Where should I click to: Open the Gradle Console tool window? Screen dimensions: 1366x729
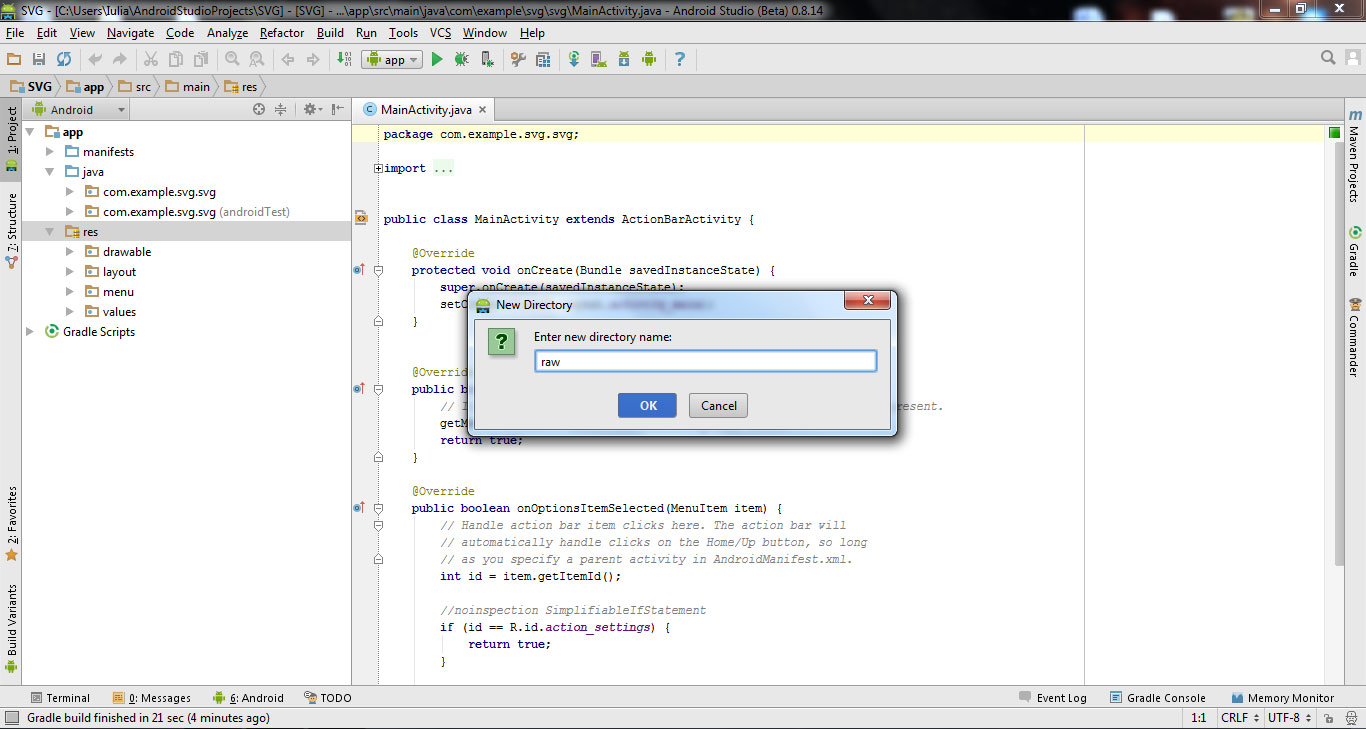[x=1157, y=698]
